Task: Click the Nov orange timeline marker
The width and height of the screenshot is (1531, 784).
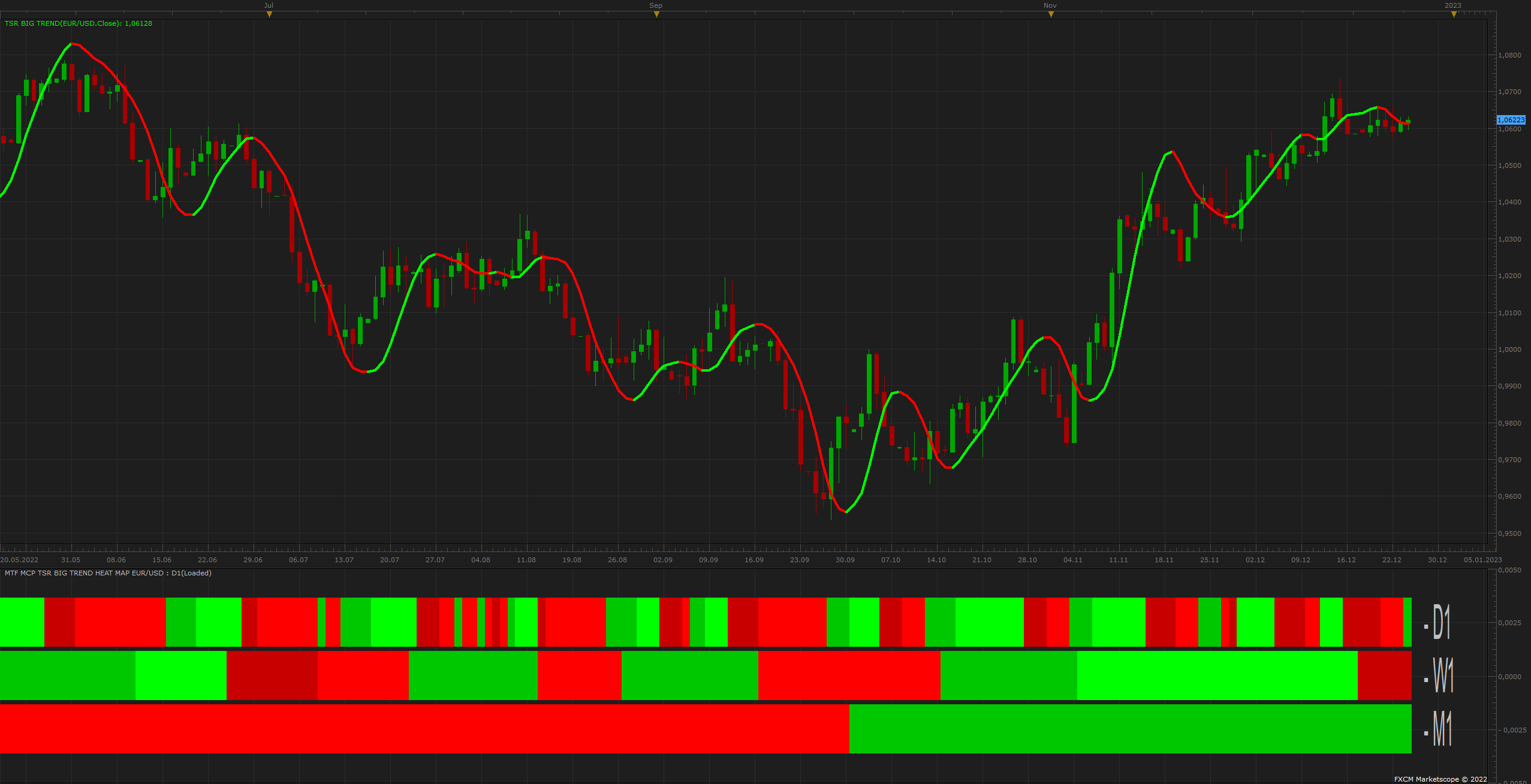Action: [x=1051, y=14]
